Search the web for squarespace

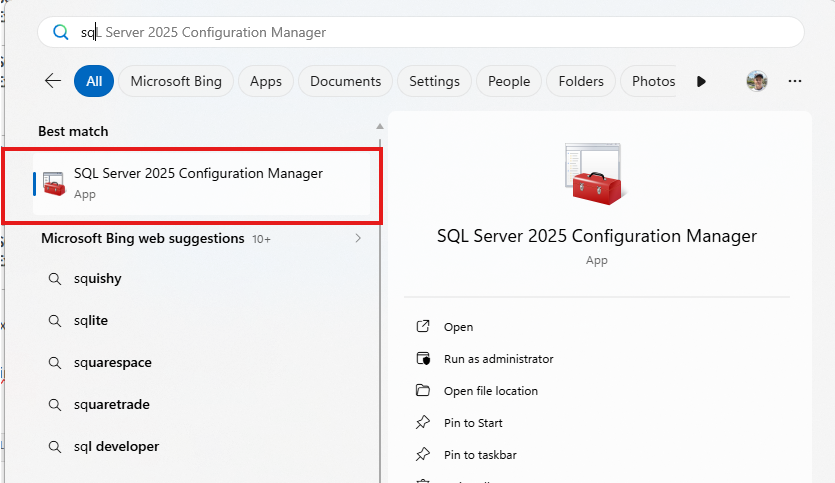pyautogui.click(x=112, y=363)
